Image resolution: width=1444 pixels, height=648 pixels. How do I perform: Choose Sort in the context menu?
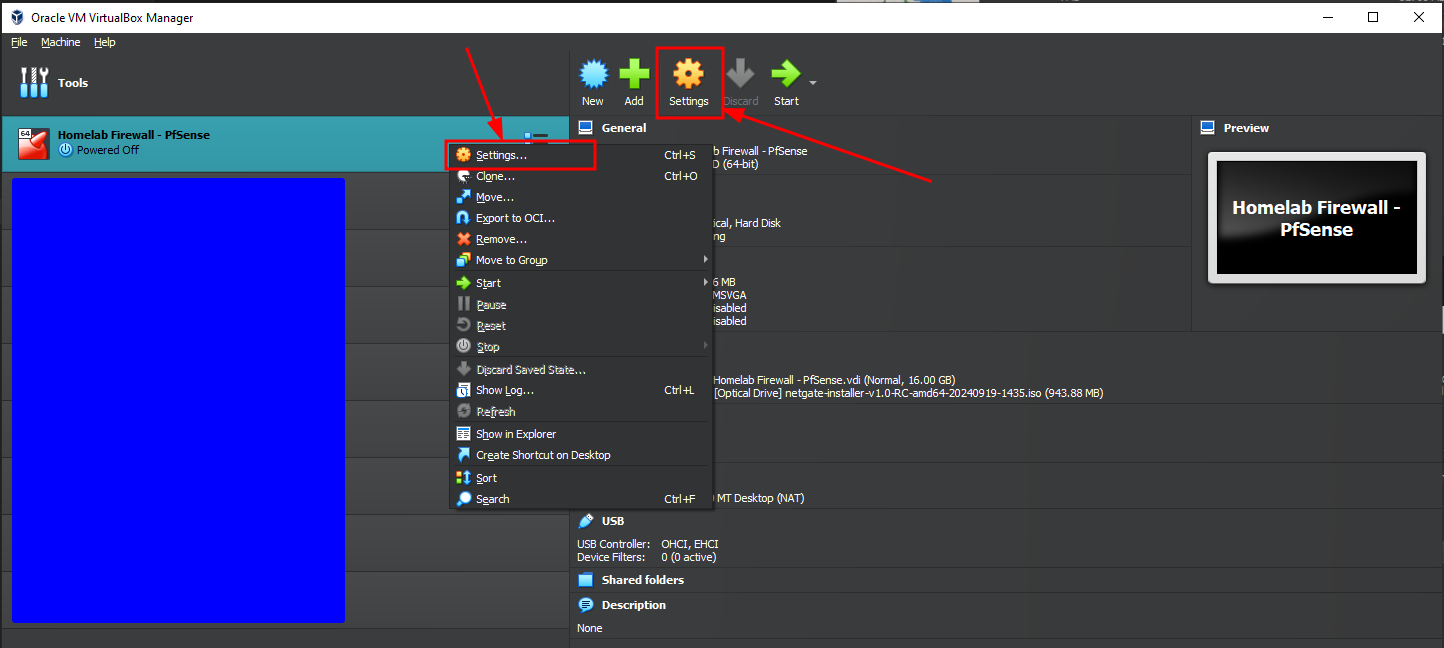pyautogui.click(x=581, y=478)
